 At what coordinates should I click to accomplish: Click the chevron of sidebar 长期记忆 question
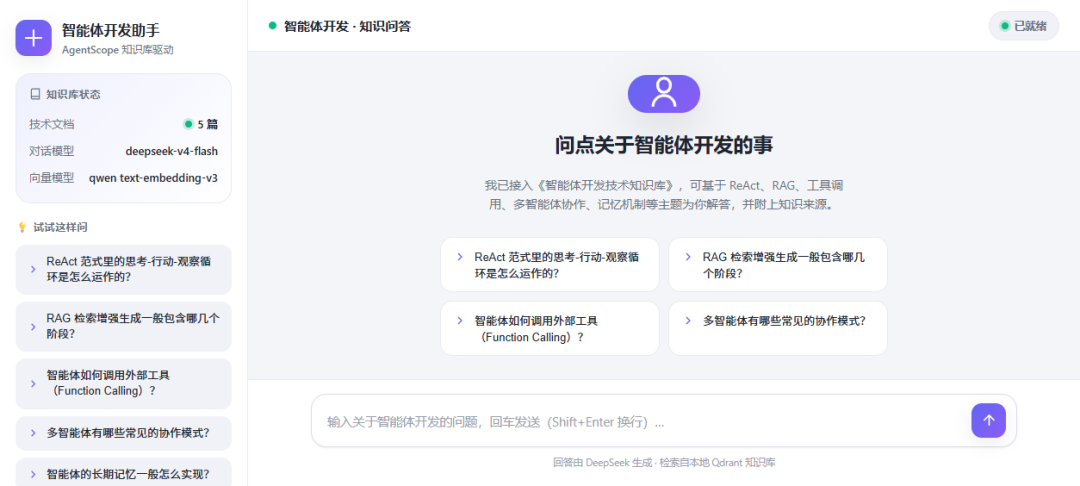tap(33, 474)
